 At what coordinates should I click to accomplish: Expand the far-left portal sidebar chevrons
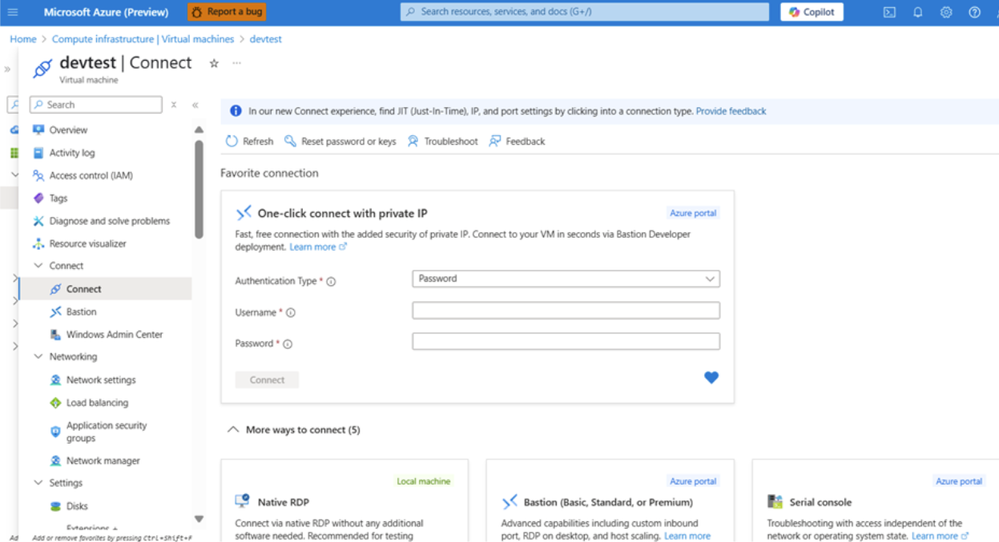pos(7,69)
